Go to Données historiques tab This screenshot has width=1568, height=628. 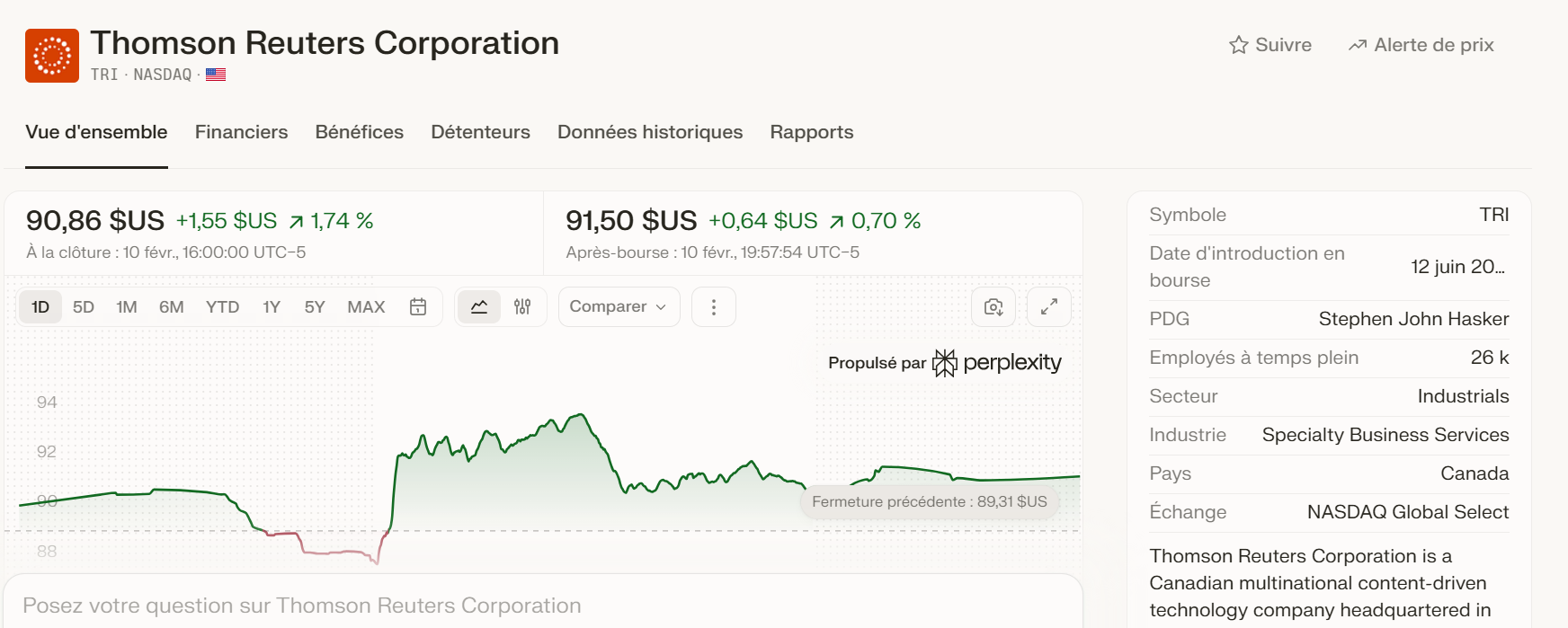pos(650,132)
